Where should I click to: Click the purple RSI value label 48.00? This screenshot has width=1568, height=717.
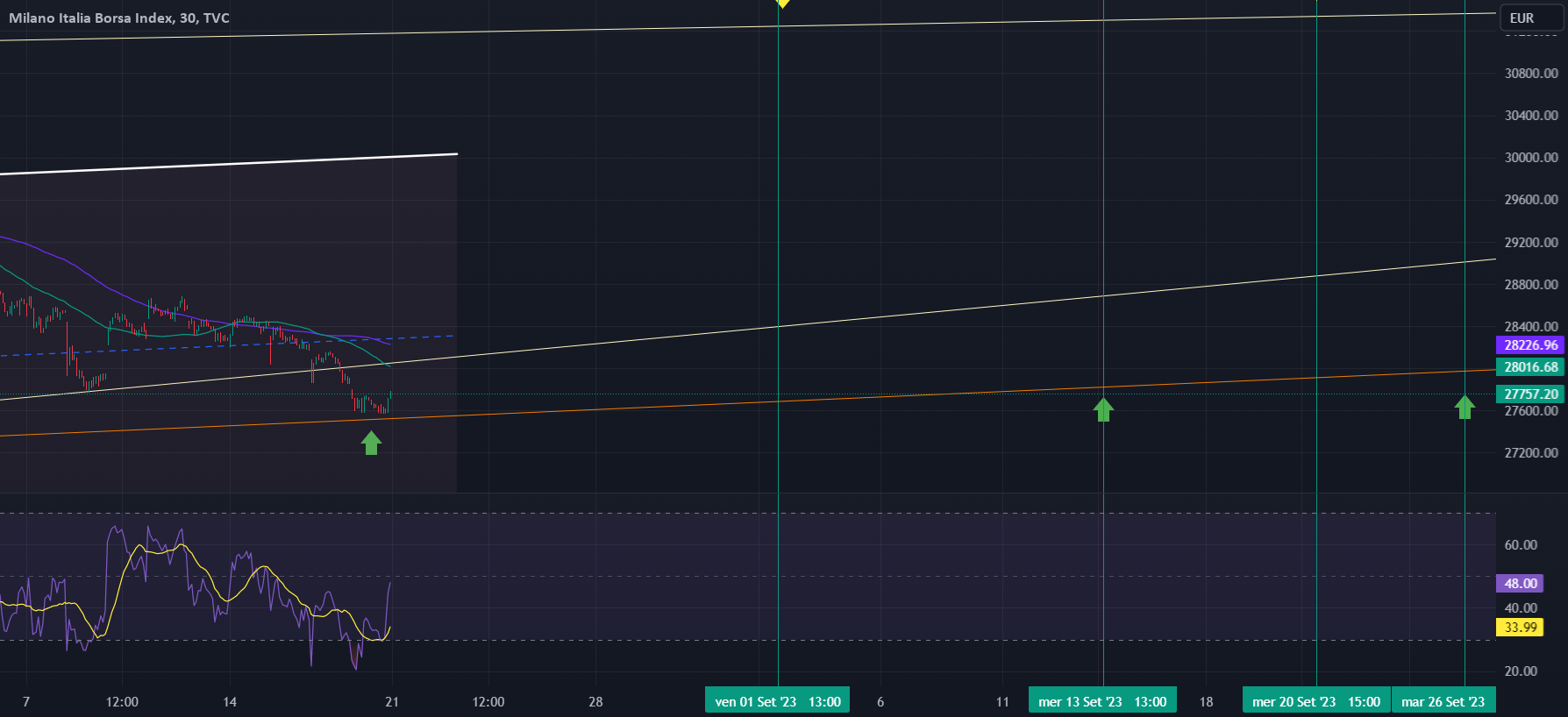(1520, 584)
